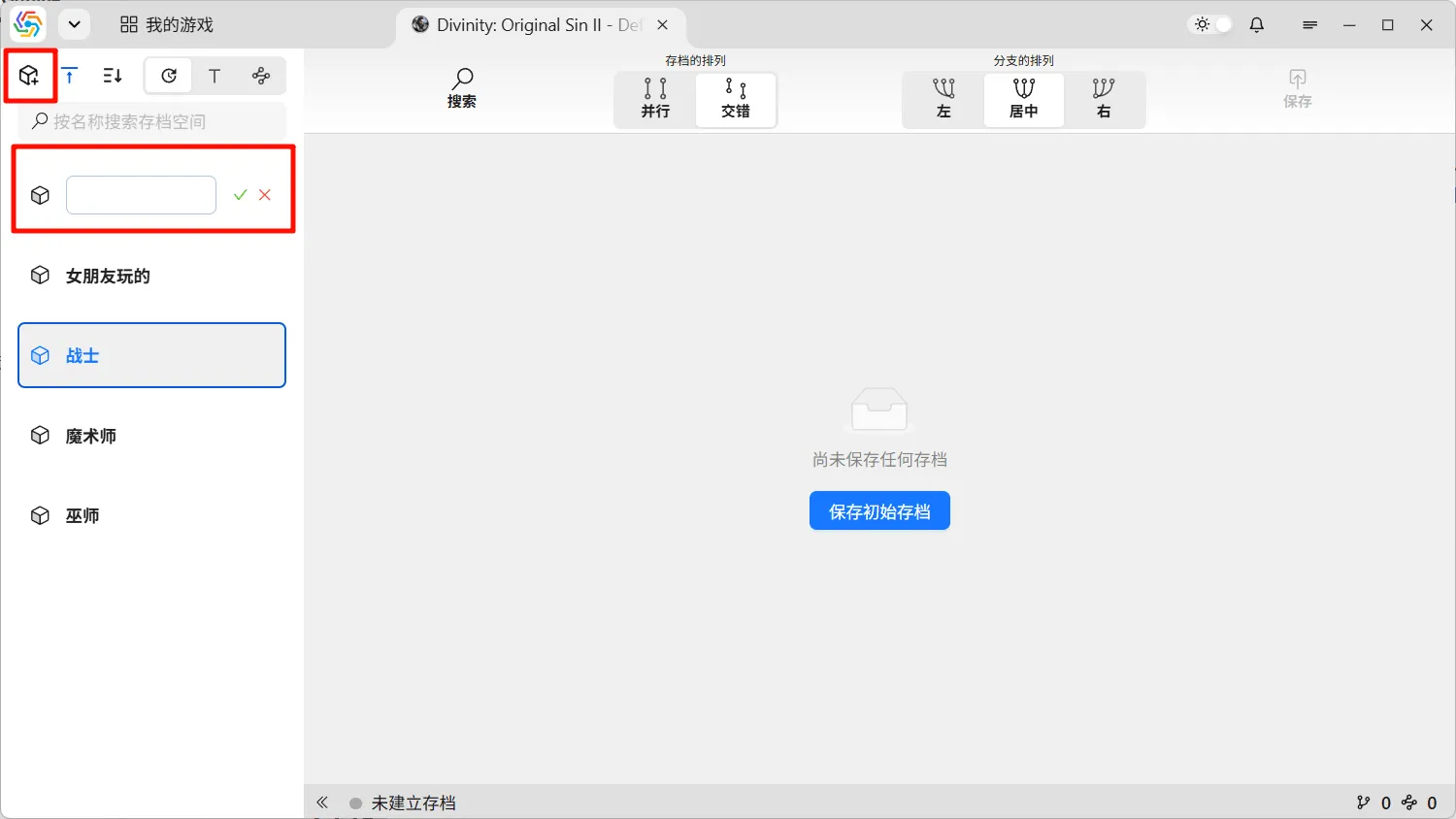
Task: Open notifications bell icon
Action: (1257, 25)
